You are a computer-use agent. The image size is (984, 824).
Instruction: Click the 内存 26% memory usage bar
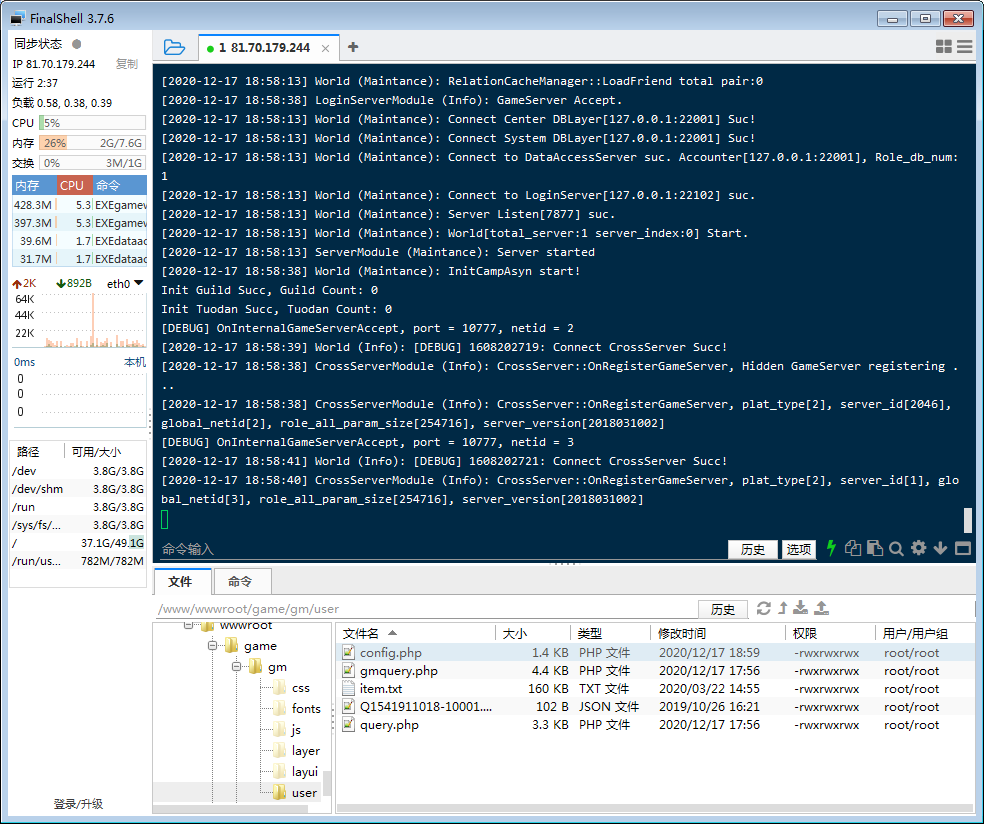click(92, 142)
